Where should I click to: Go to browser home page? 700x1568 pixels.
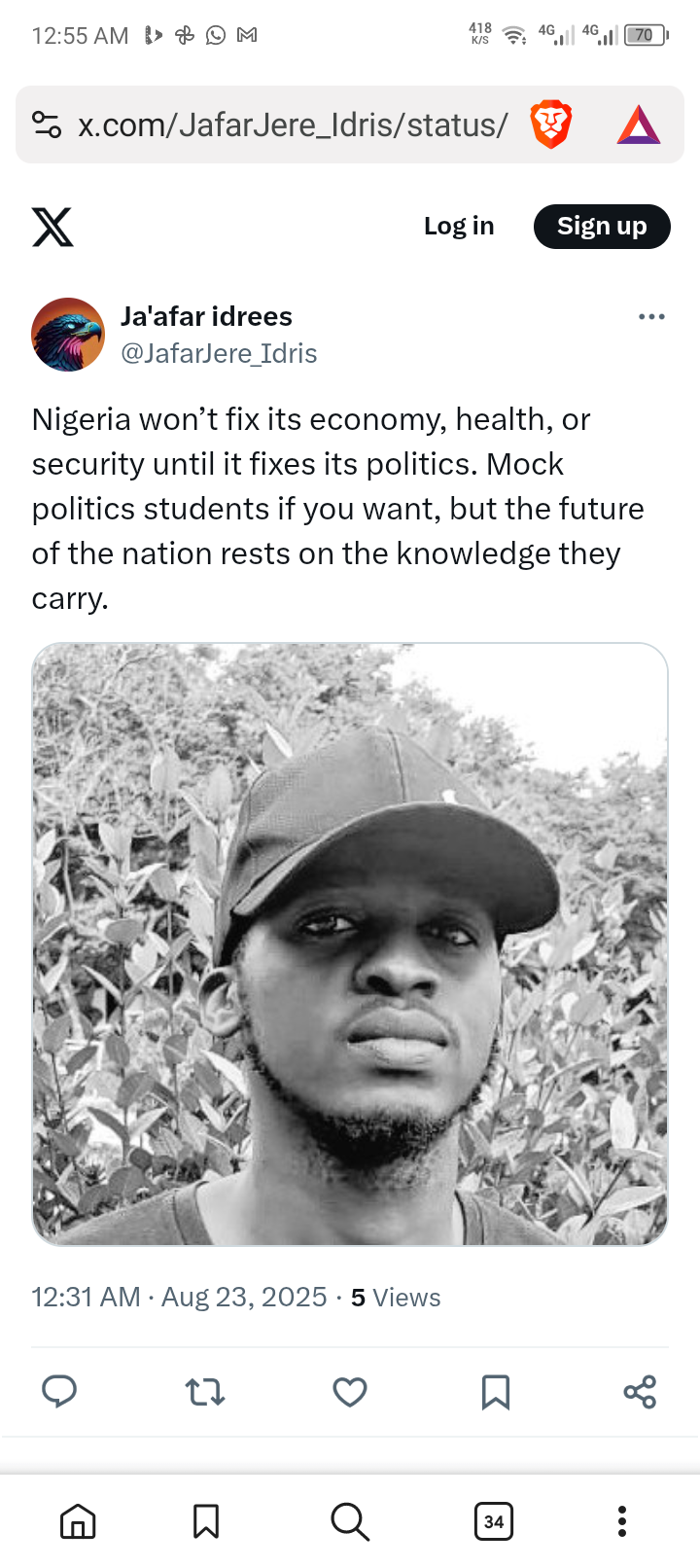point(78,1521)
